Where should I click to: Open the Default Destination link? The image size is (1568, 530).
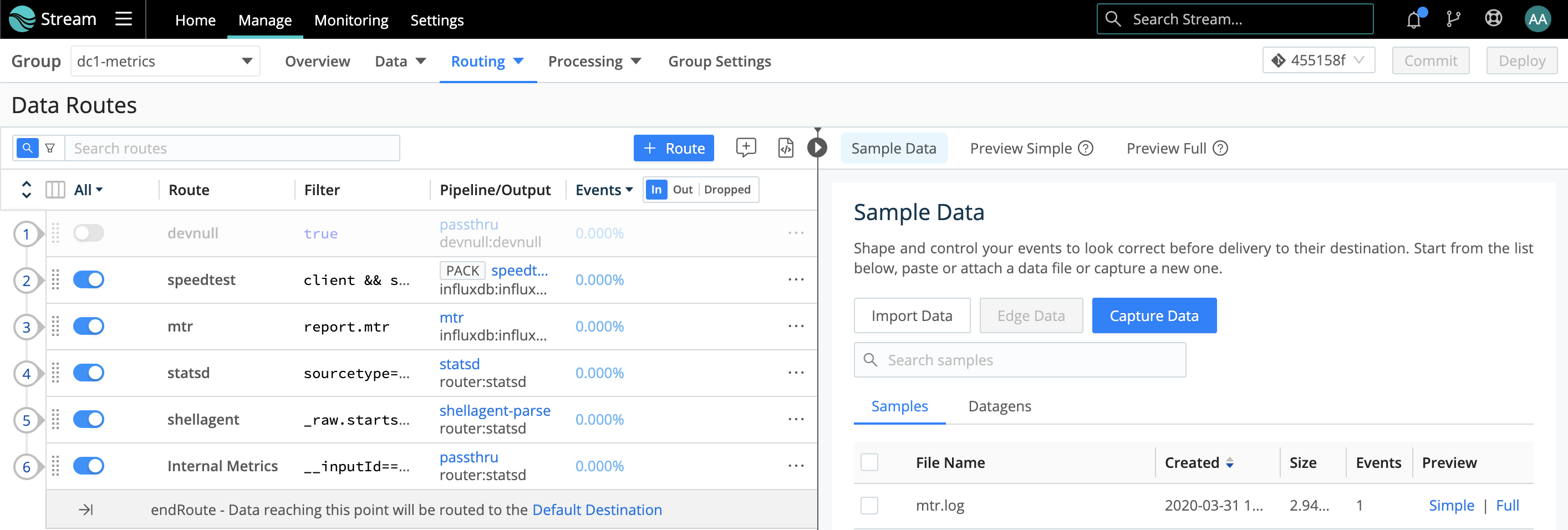(x=597, y=509)
